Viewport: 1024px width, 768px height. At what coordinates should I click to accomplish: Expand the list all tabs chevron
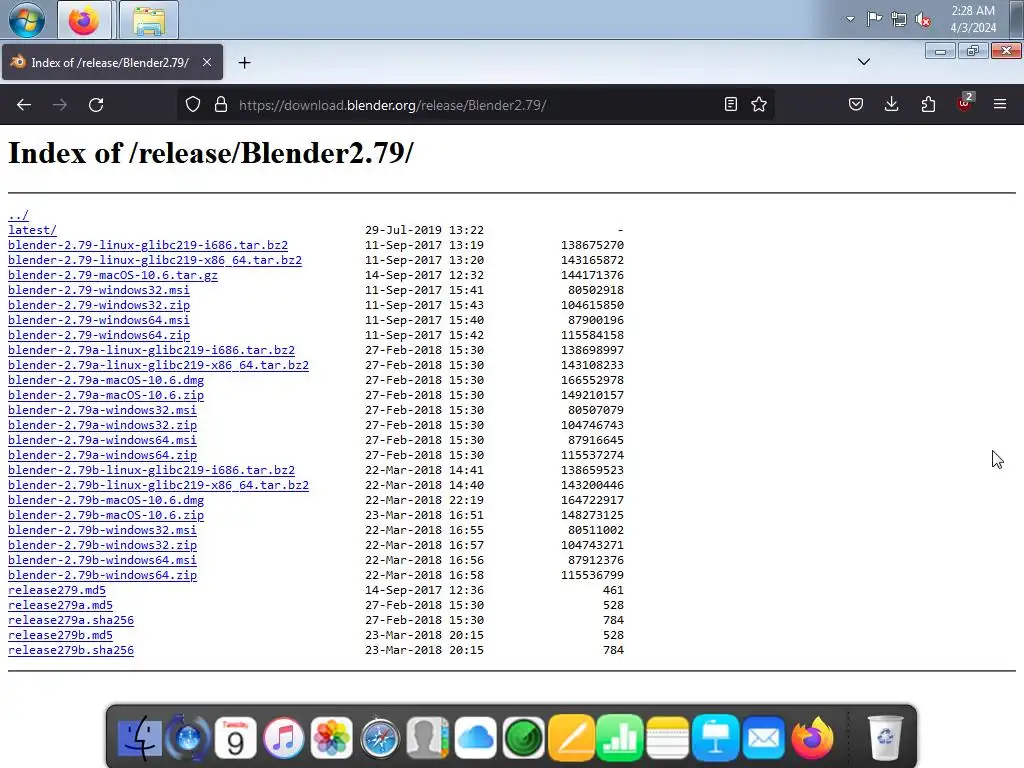pyautogui.click(x=864, y=62)
